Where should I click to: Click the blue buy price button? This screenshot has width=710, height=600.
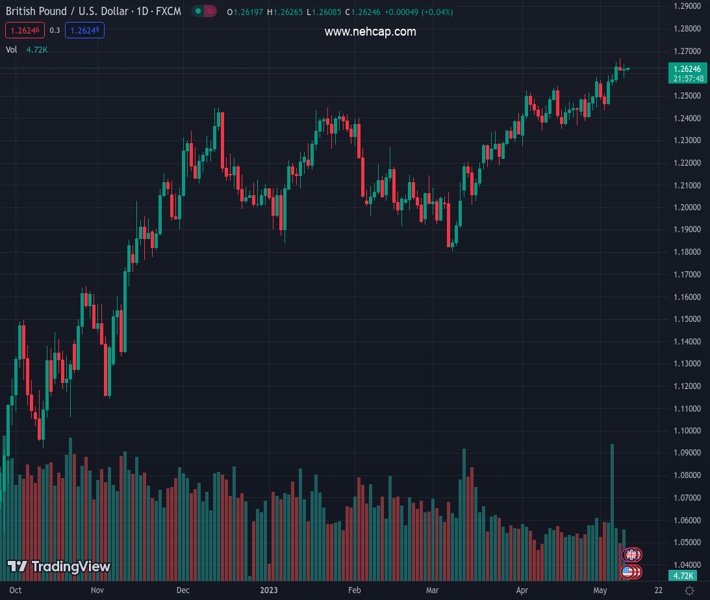click(x=85, y=31)
